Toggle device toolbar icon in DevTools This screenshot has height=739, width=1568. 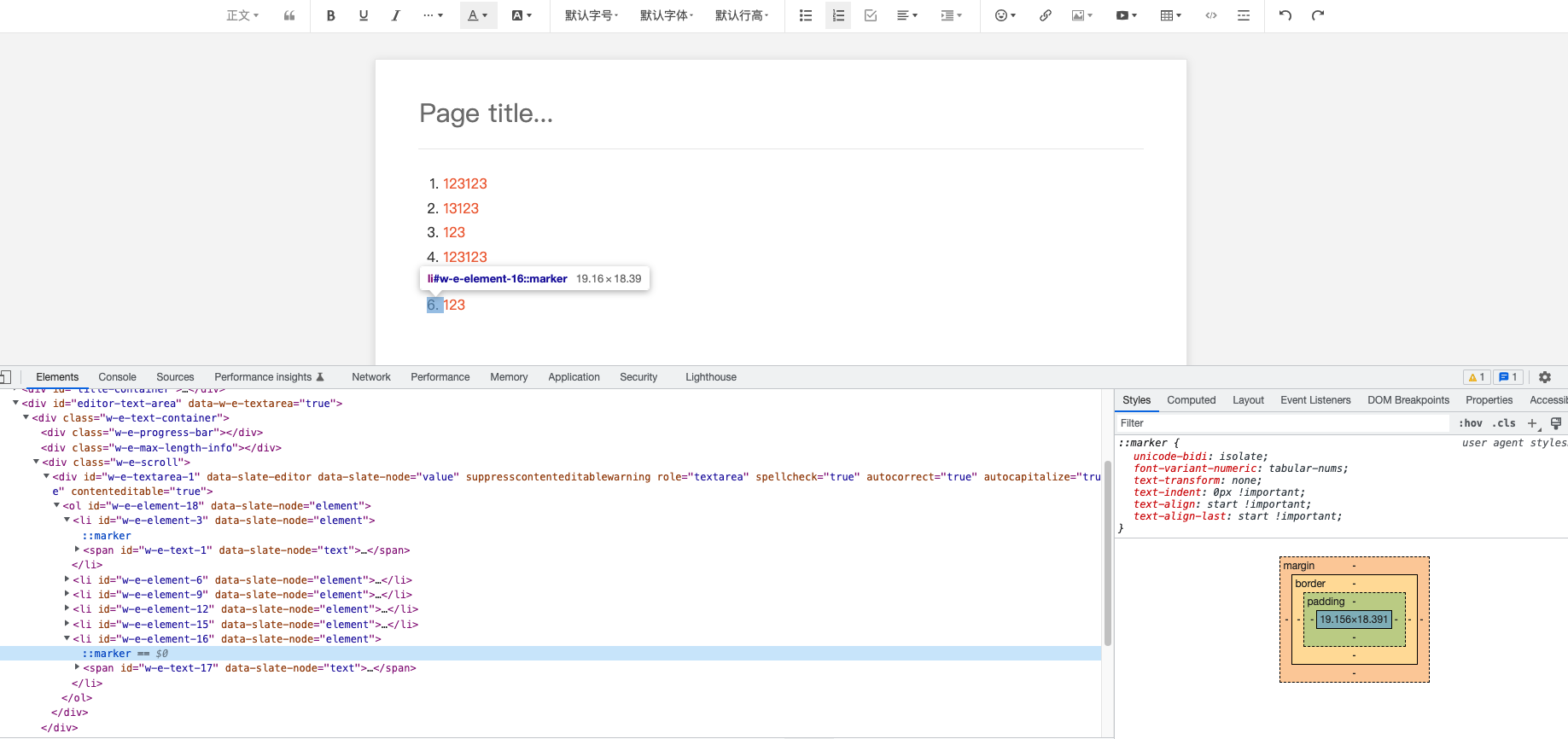5,377
